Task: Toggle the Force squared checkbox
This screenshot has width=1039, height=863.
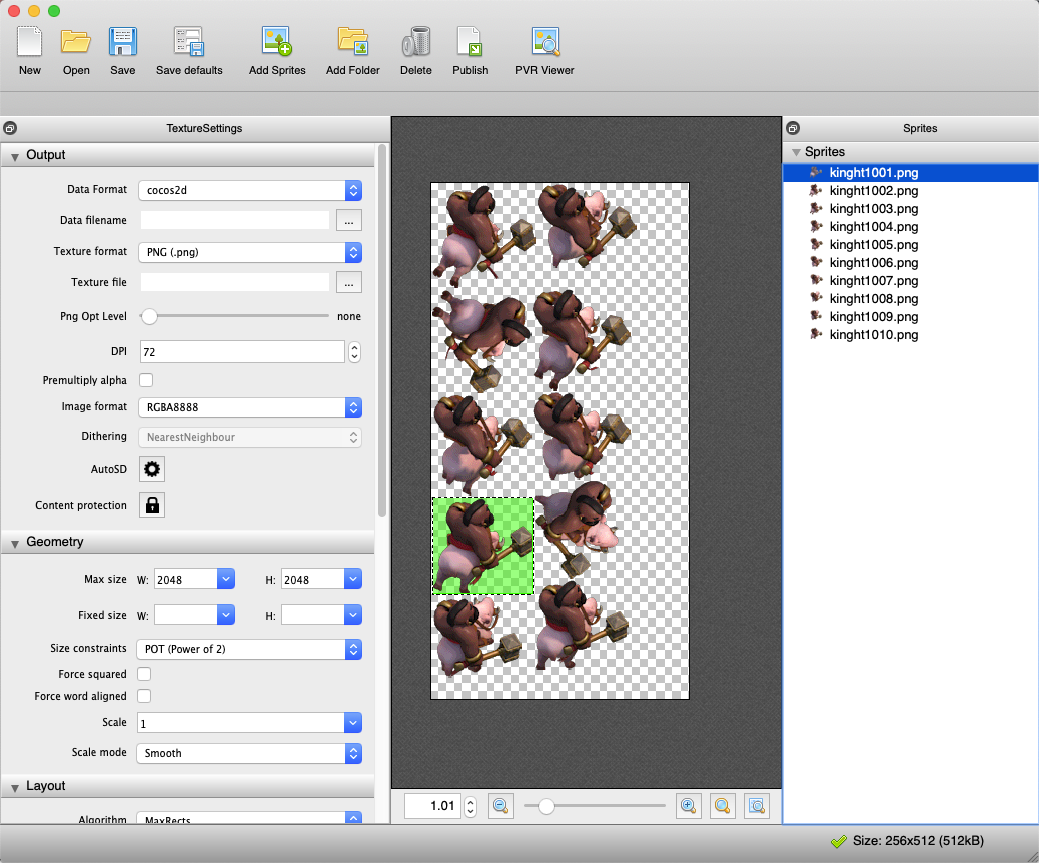Action: (144, 674)
